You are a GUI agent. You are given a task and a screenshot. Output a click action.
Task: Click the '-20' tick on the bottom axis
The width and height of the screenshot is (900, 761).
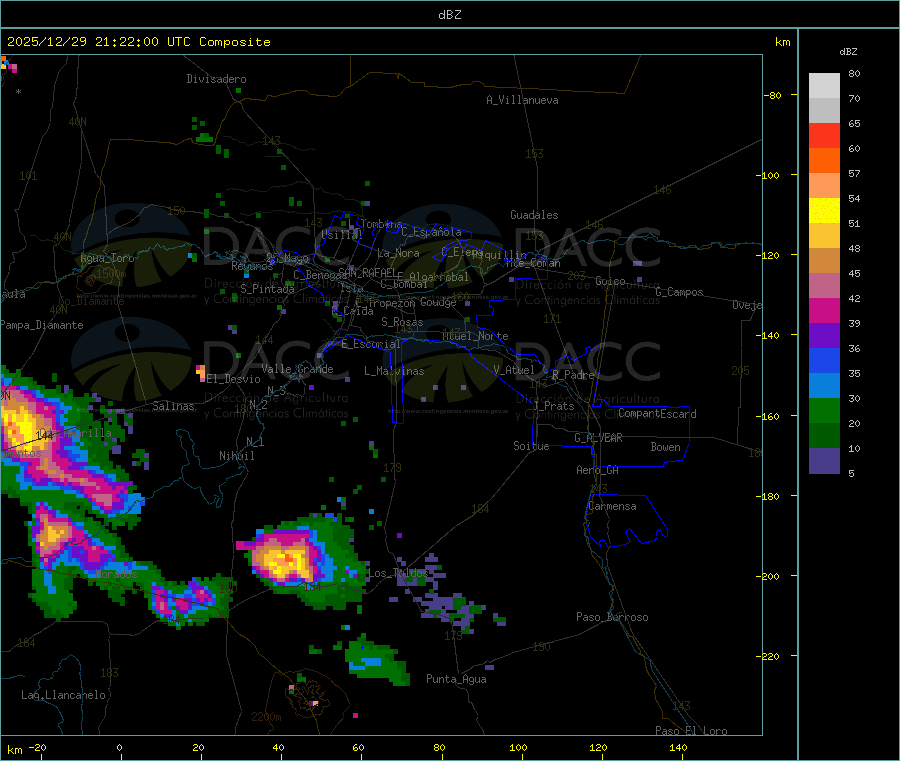coord(37,747)
